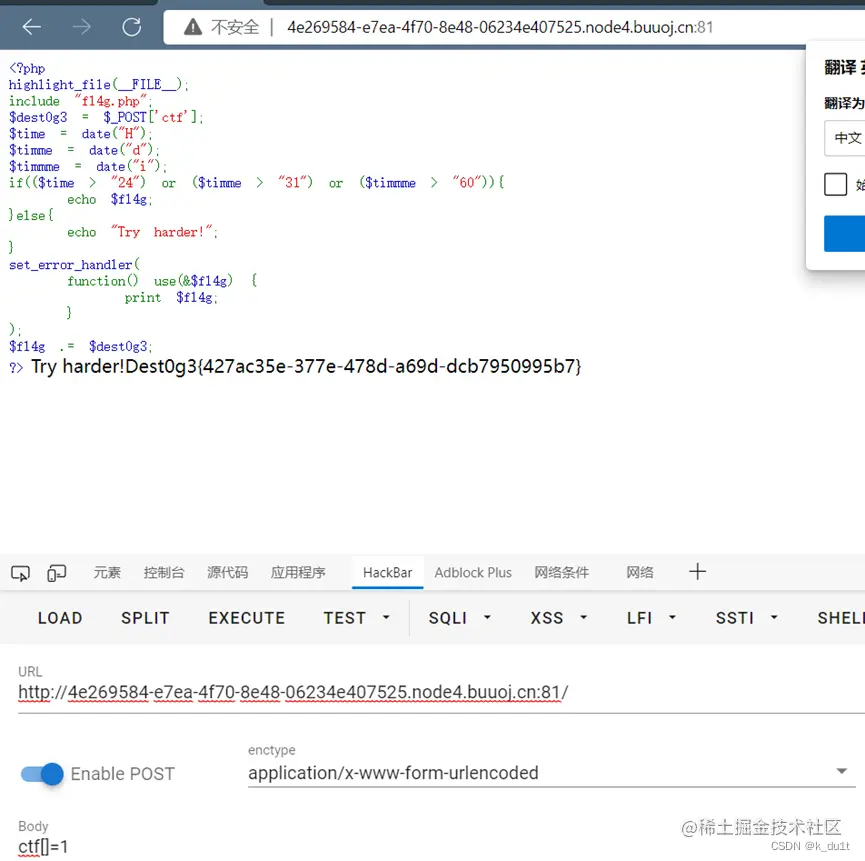Screen dimensions: 865x861
Task: Click the highlight_file(__FILE__) code line
Action: [x=99, y=84]
